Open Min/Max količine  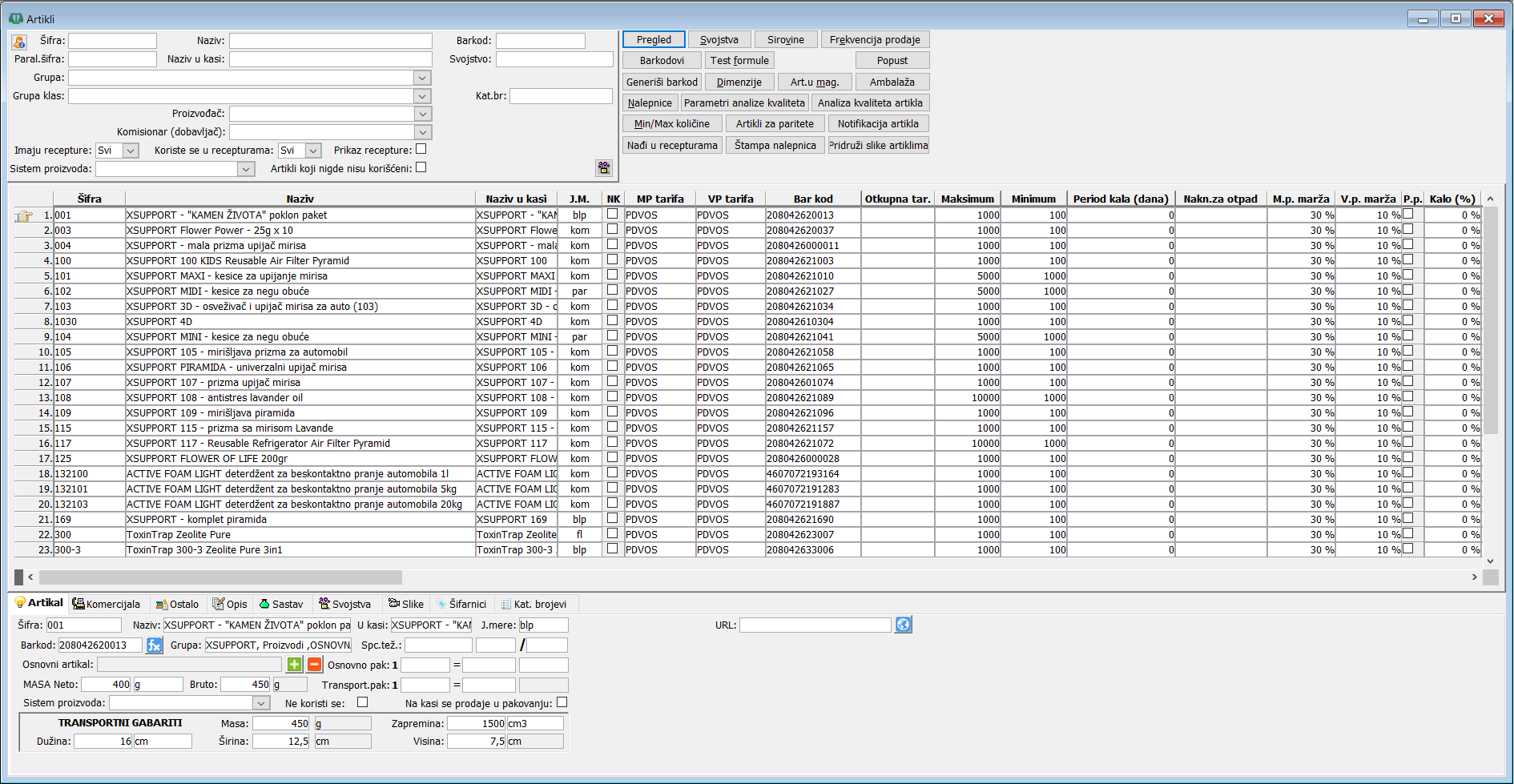(671, 123)
